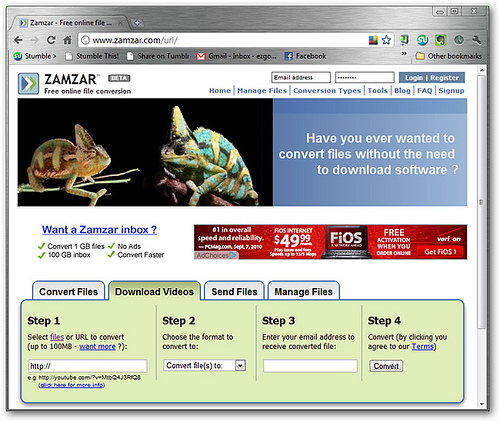The width and height of the screenshot is (500, 422).
Task: Focus the http:// URL input field
Action: tap(88, 366)
